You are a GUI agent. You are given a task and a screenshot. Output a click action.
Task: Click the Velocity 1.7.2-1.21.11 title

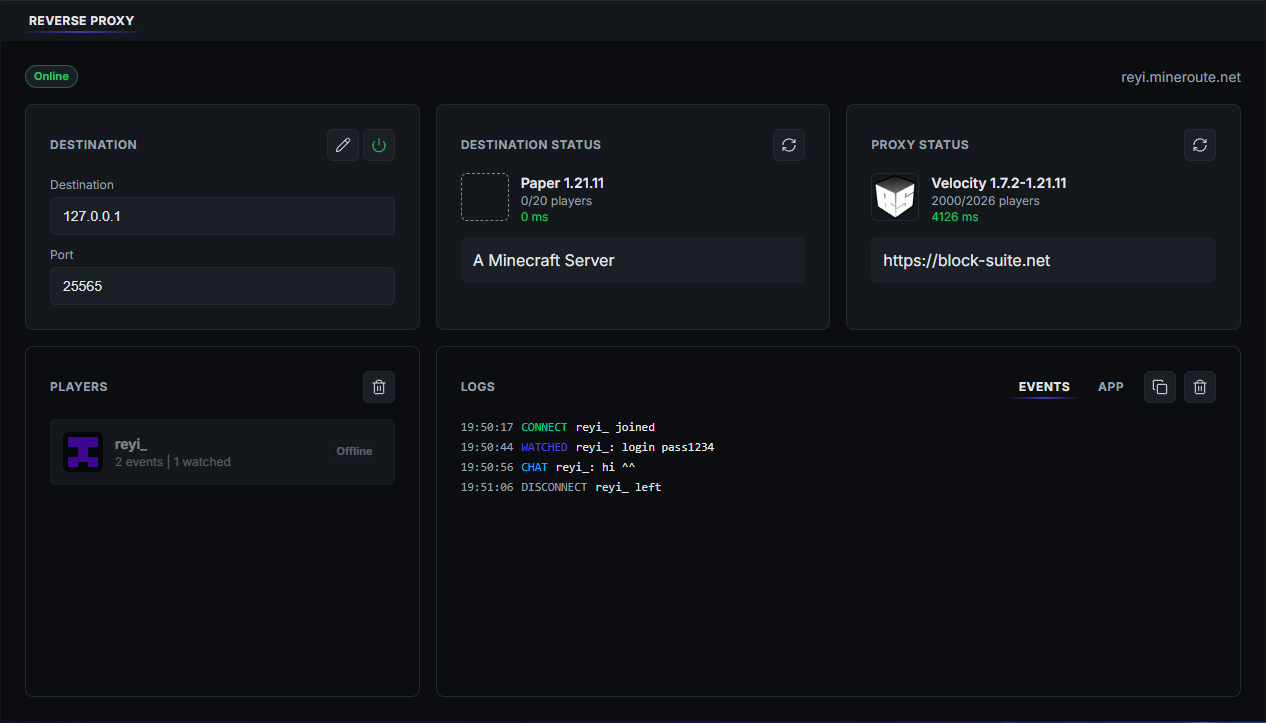coord(1001,183)
